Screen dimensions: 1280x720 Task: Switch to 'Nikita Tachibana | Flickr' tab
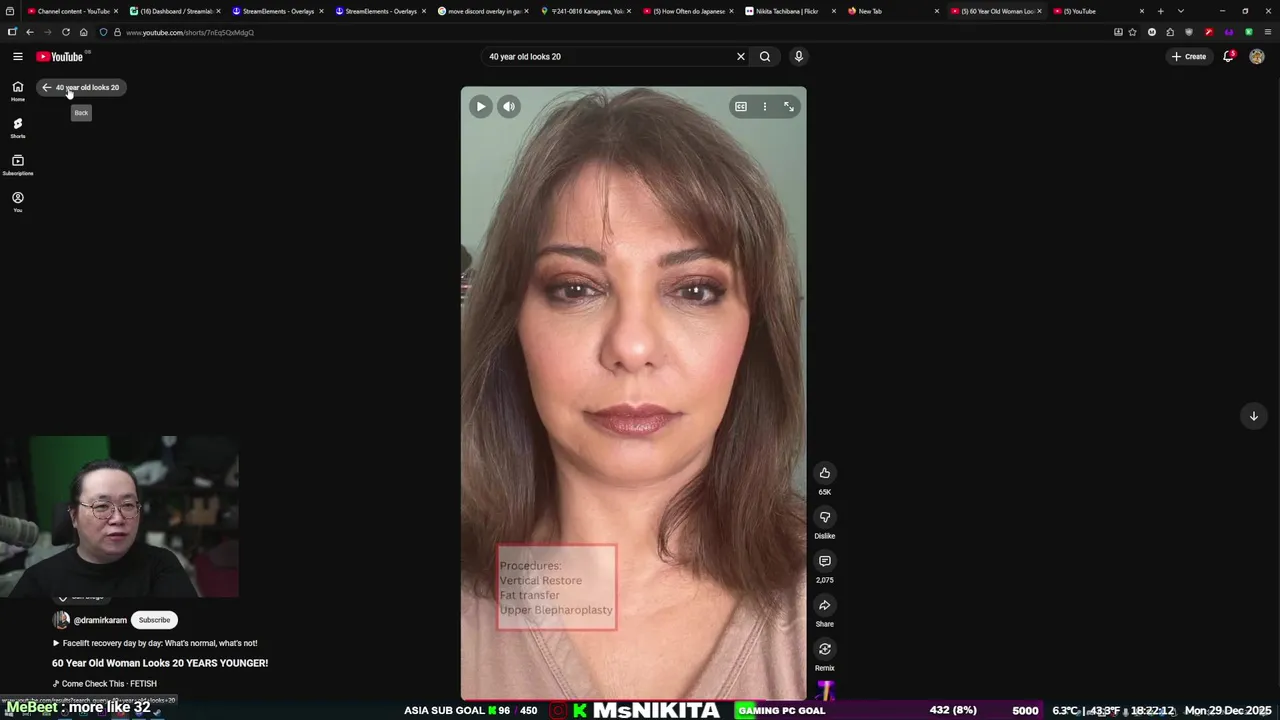pyautogui.click(x=791, y=11)
